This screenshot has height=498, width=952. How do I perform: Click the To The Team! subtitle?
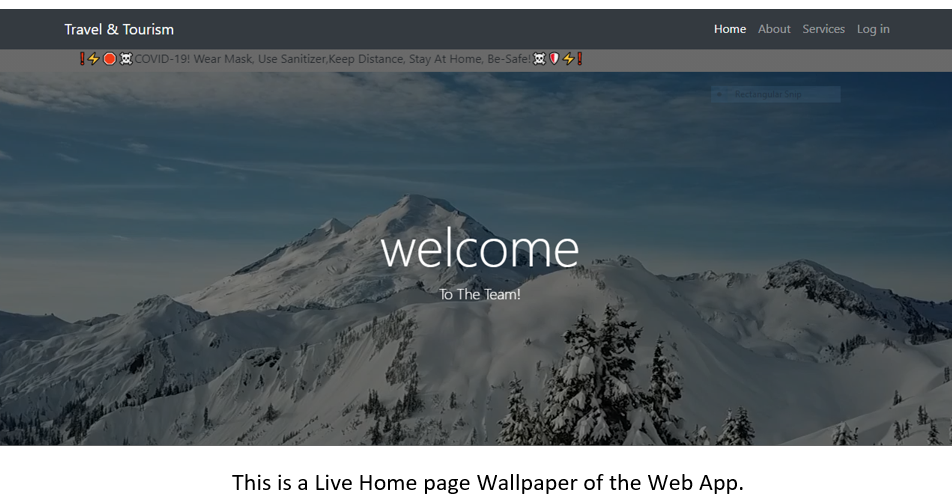click(x=480, y=295)
